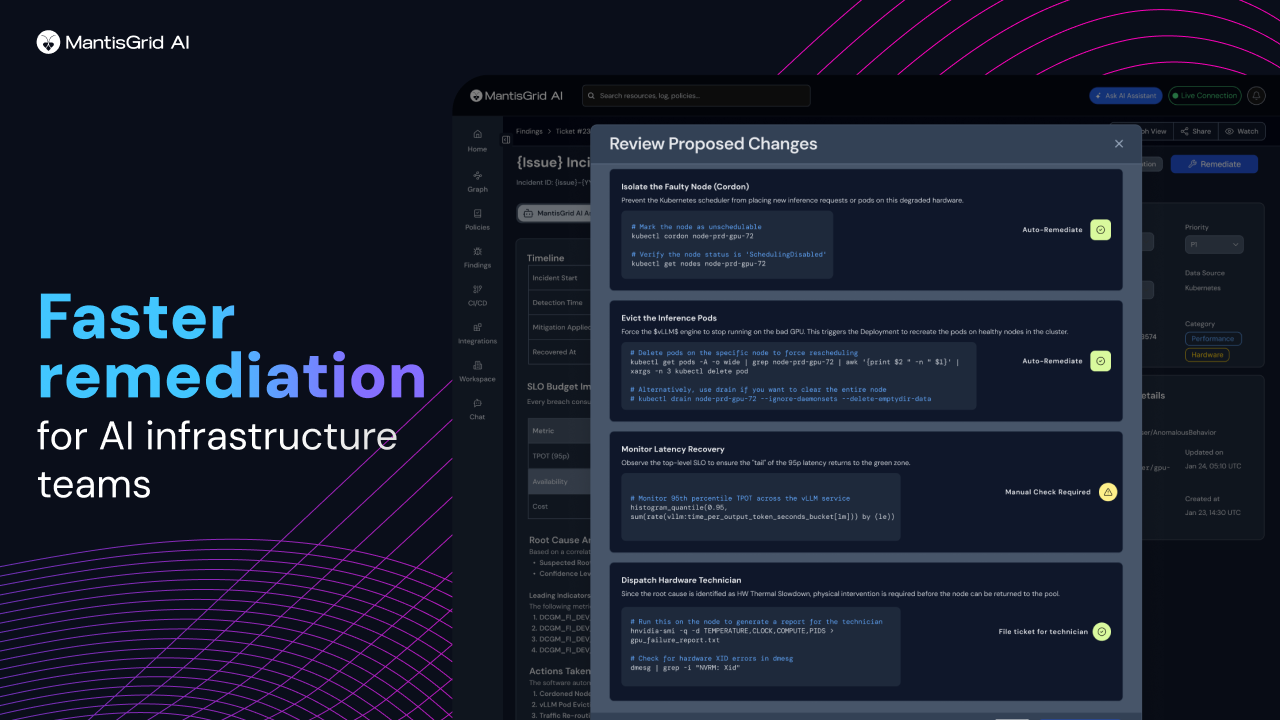The width and height of the screenshot is (1280, 720).
Task: Go to Findings in the sidebar
Action: 477,257
